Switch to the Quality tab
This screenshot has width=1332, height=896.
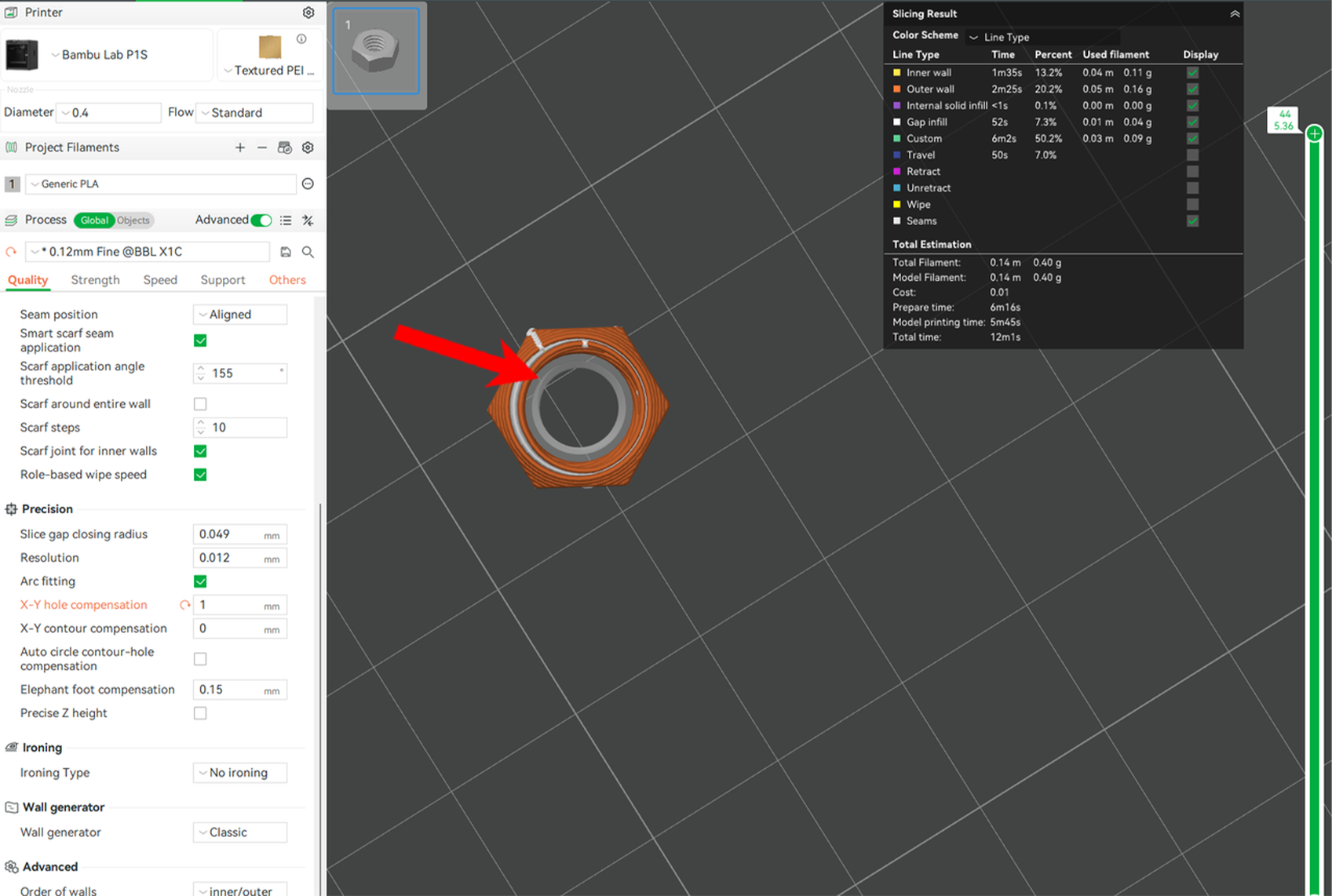point(27,280)
